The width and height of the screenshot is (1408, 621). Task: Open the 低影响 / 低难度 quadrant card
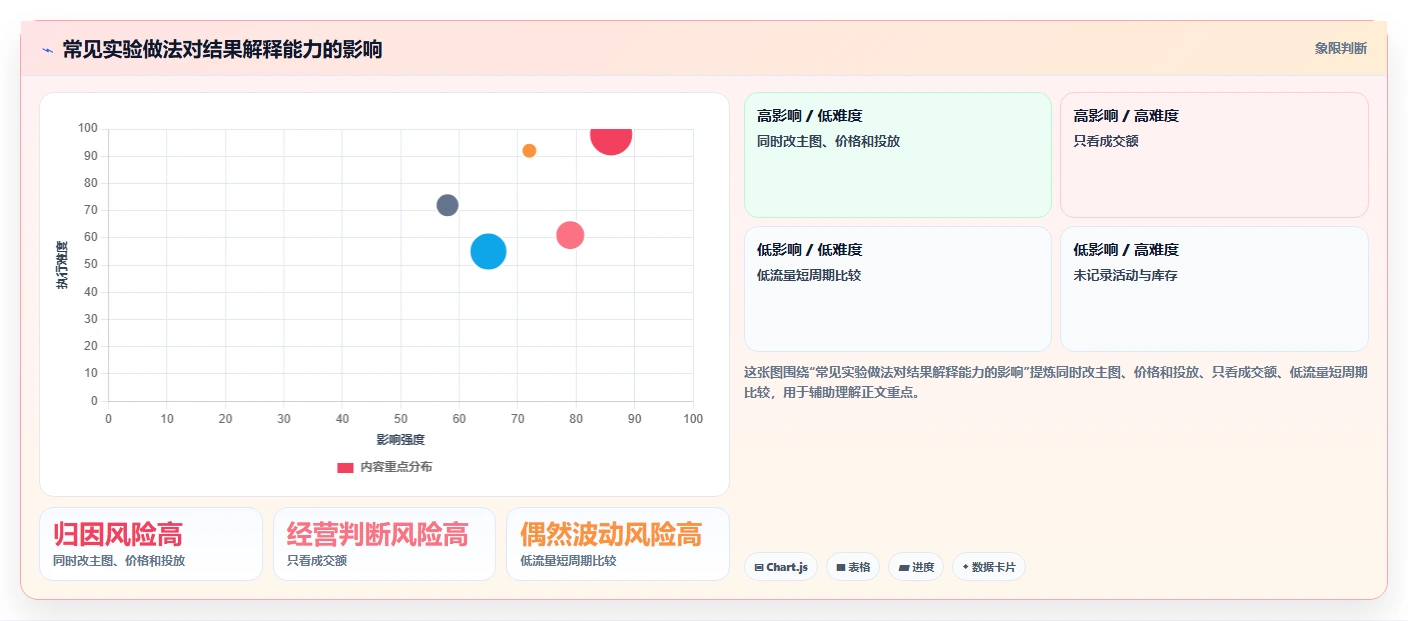coord(897,289)
